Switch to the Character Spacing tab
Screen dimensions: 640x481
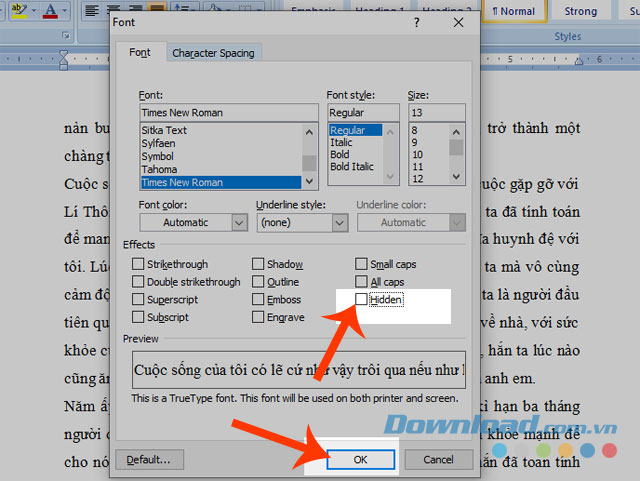click(213, 53)
